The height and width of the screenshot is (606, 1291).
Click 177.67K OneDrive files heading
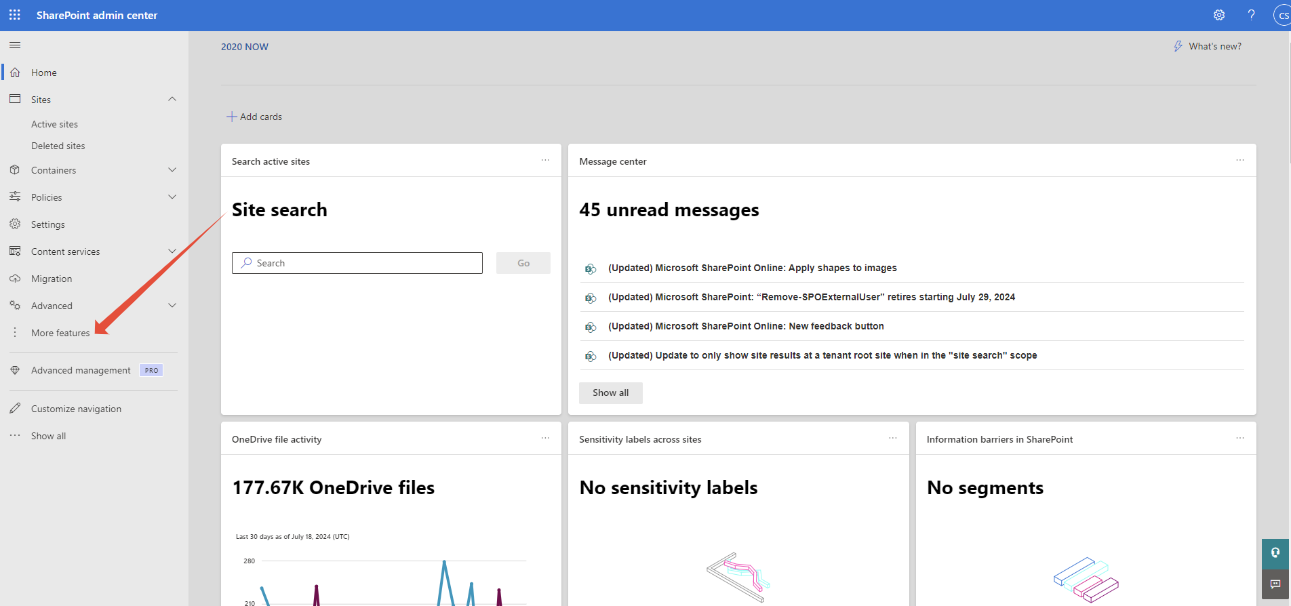tap(333, 488)
